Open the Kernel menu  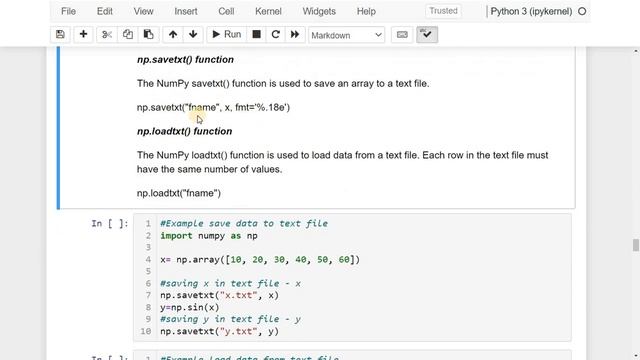point(268,11)
